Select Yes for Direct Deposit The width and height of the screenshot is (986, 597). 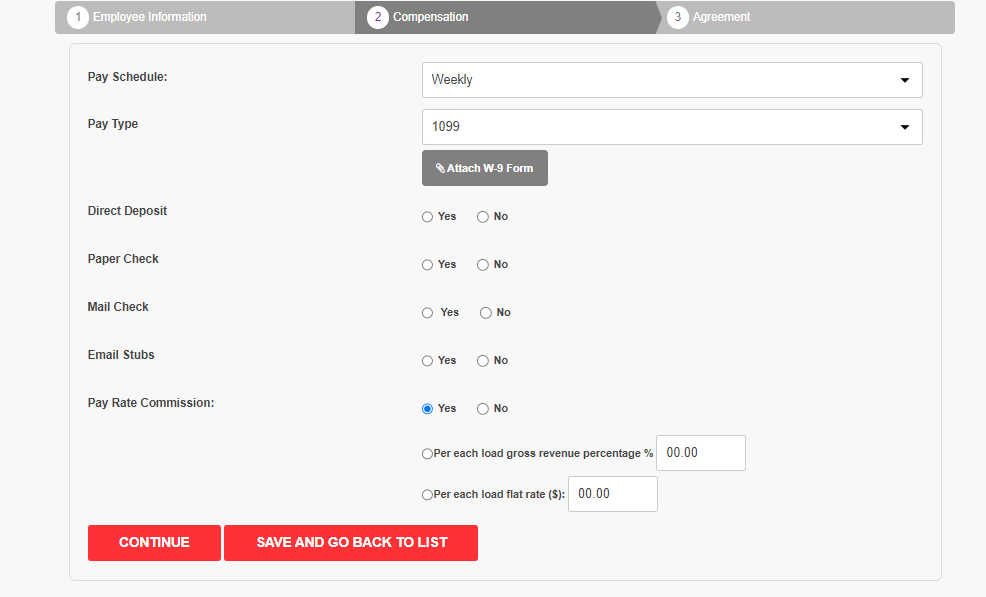[x=428, y=217]
